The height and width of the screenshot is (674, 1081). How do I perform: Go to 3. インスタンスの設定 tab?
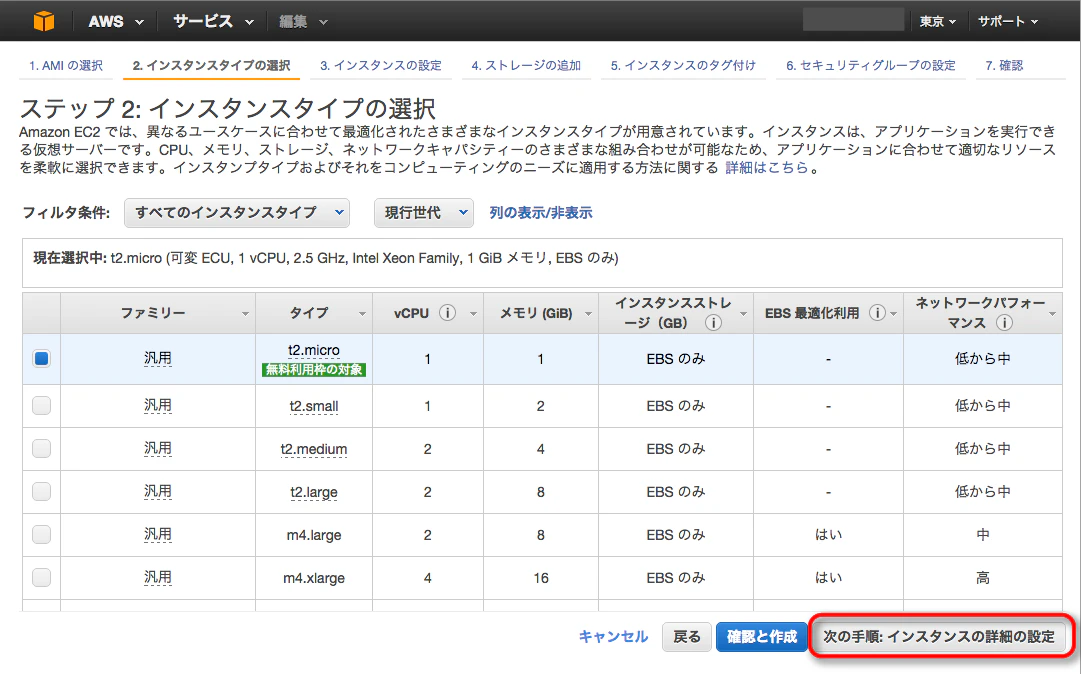(381, 65)
